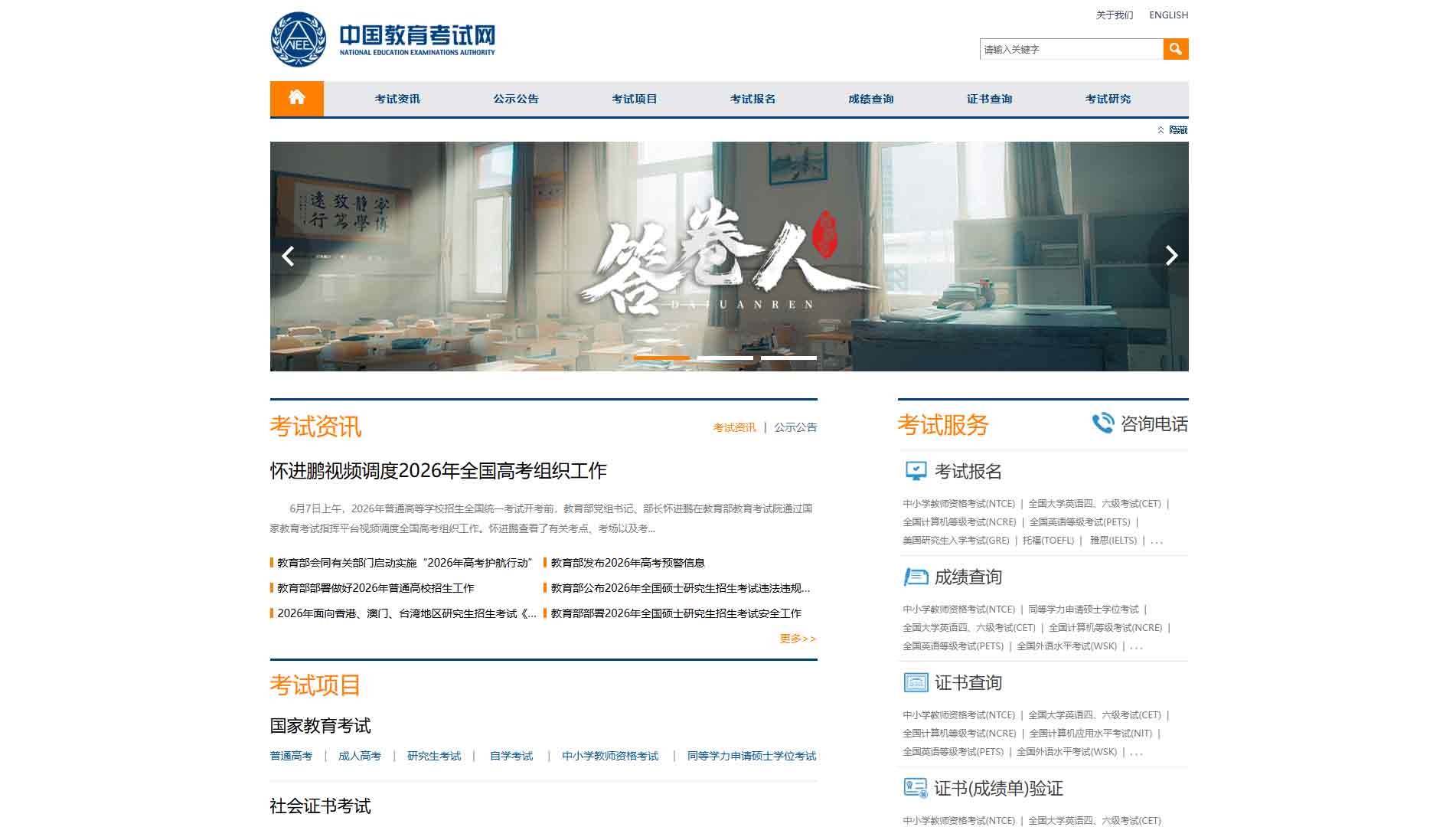
Task: Collapse the banner using 隐藏 chevron
Action: 1173,130
